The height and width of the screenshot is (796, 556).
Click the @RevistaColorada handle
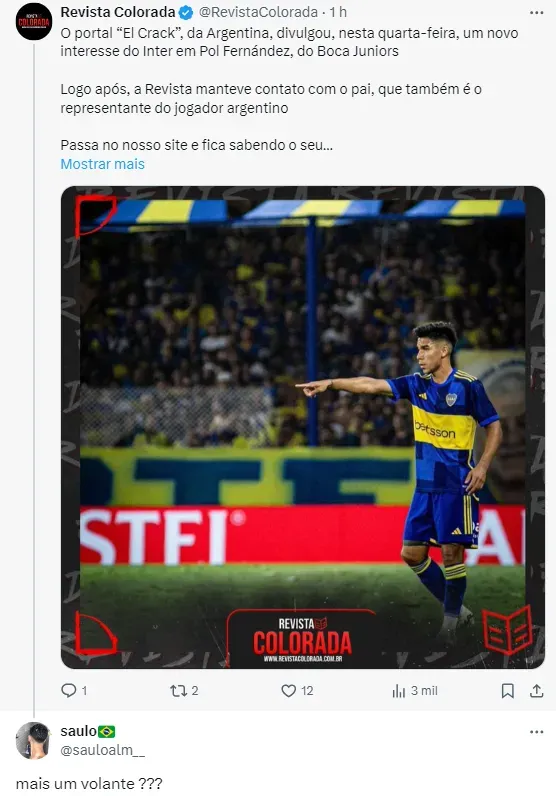[x=260, y=12]
